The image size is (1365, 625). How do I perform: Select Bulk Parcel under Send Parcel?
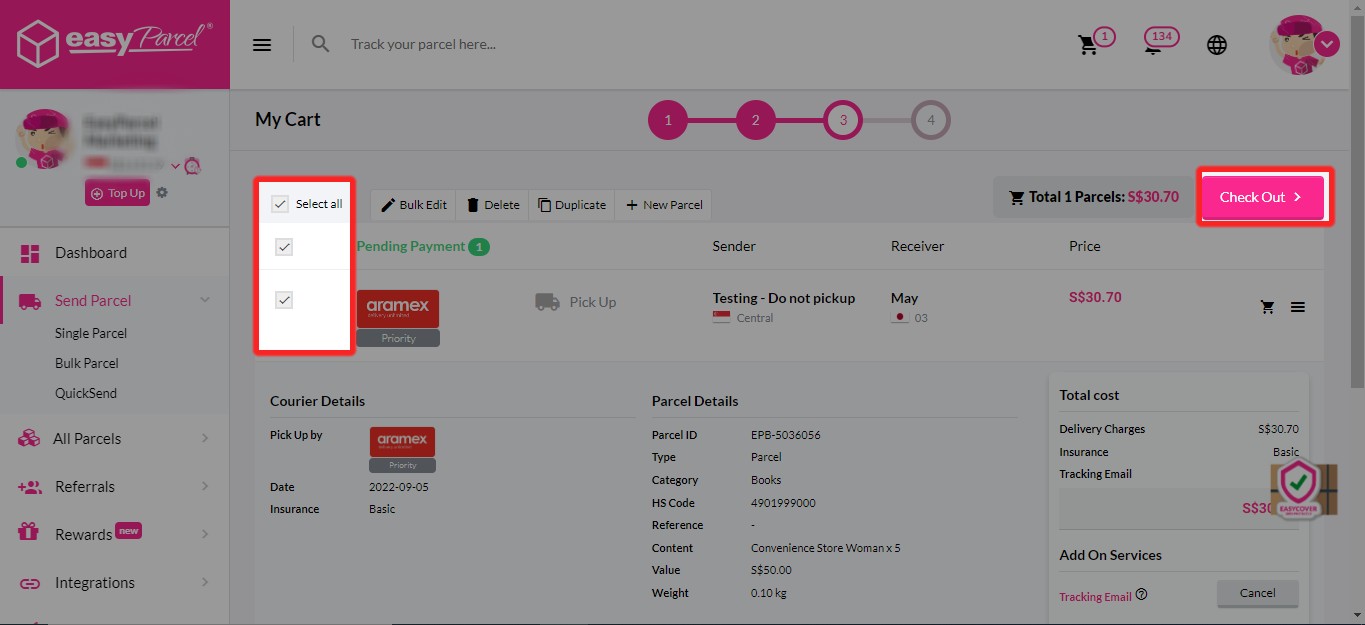[x=87, y=363]
